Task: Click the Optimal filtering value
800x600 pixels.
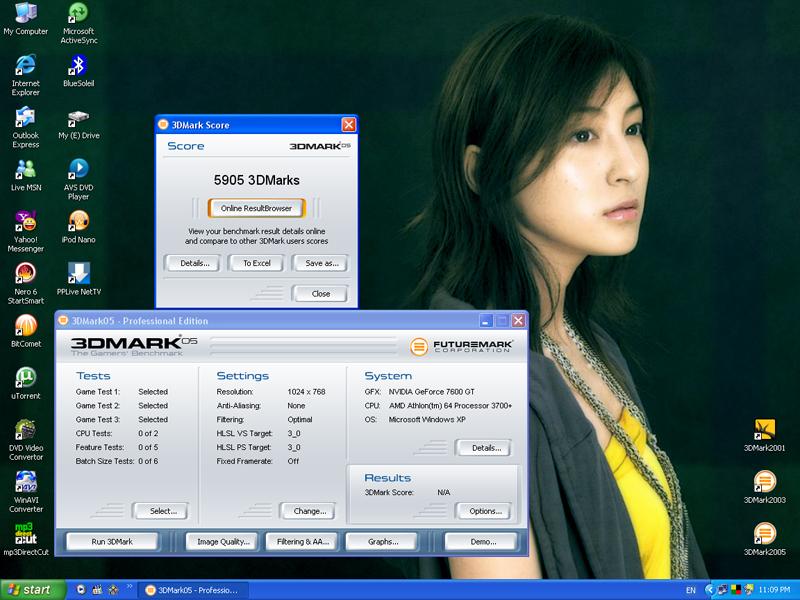Action: pos(299,419)
